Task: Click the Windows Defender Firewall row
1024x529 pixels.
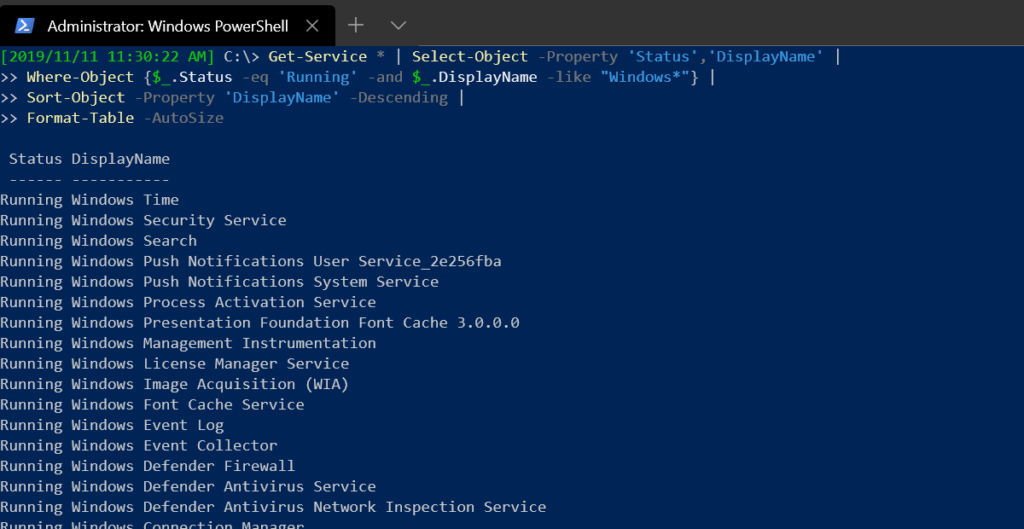Action: (x=148, y=466)
